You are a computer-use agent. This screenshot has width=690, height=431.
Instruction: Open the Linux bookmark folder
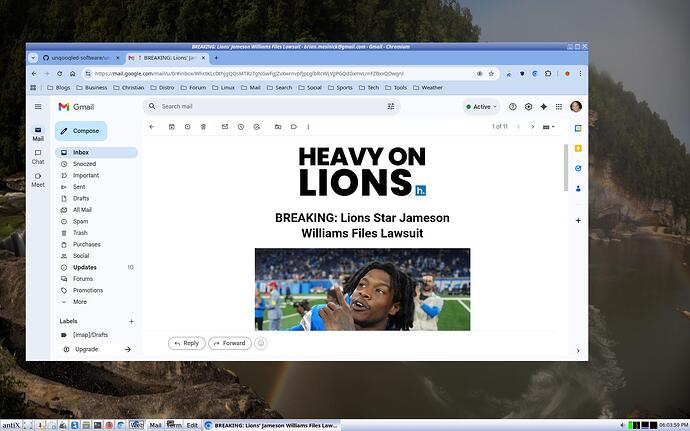(224, 88)
